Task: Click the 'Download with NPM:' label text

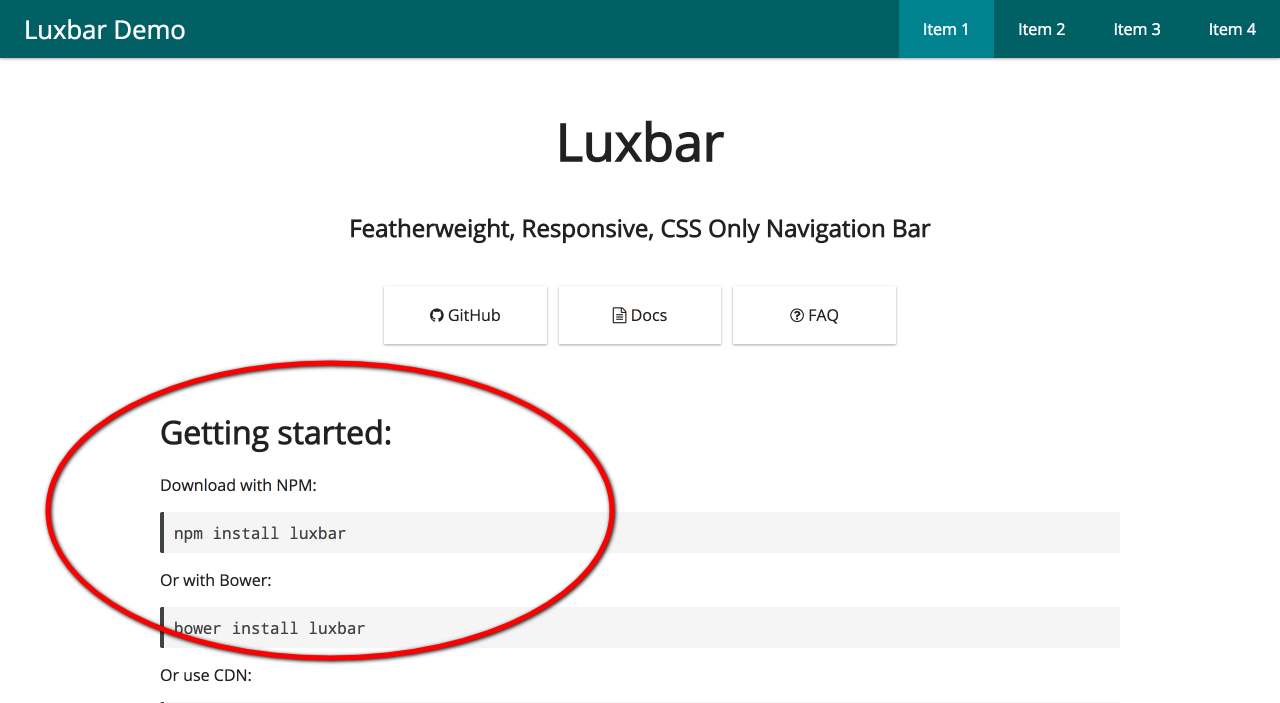Action: [x=237, y=485]
